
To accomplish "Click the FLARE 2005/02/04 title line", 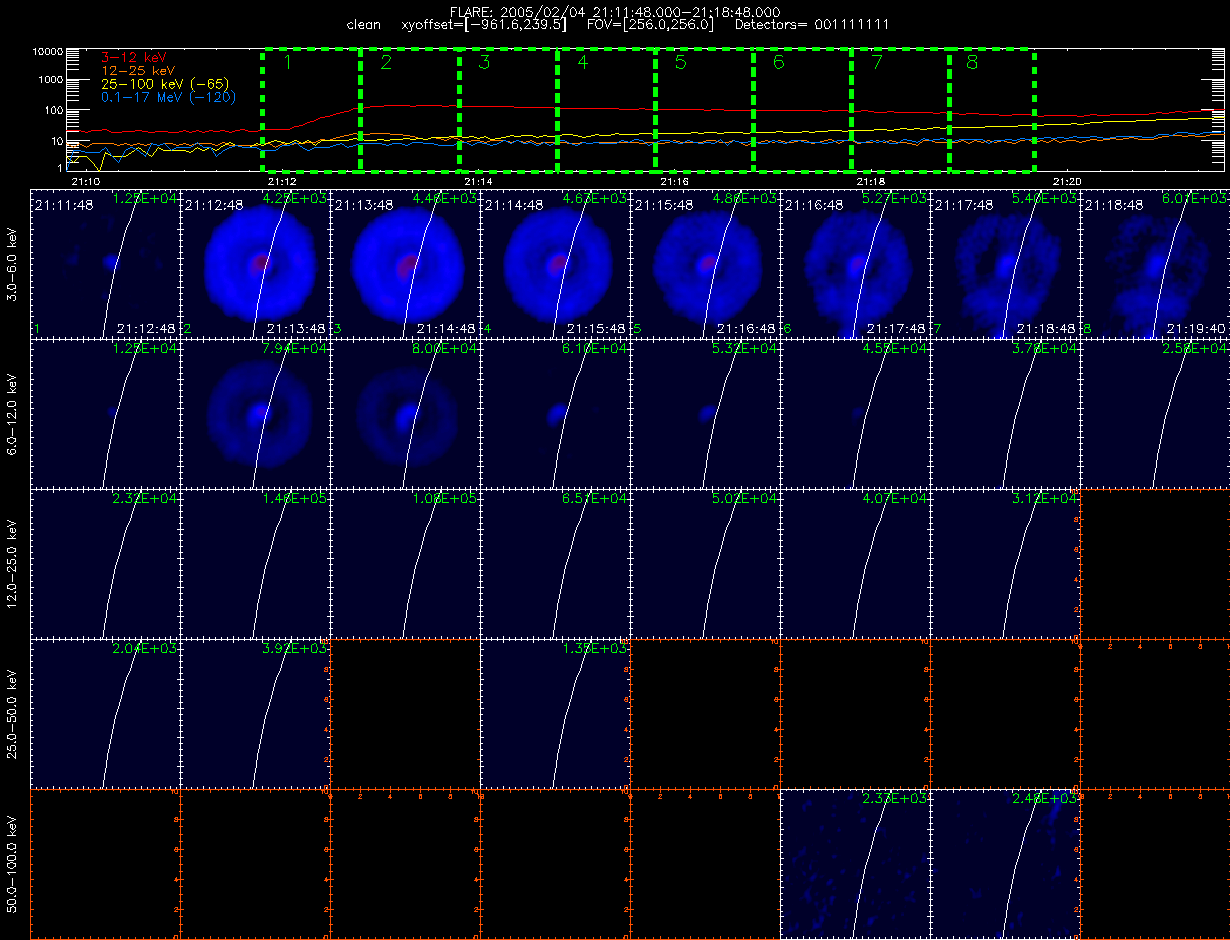I will click(614, 11).
